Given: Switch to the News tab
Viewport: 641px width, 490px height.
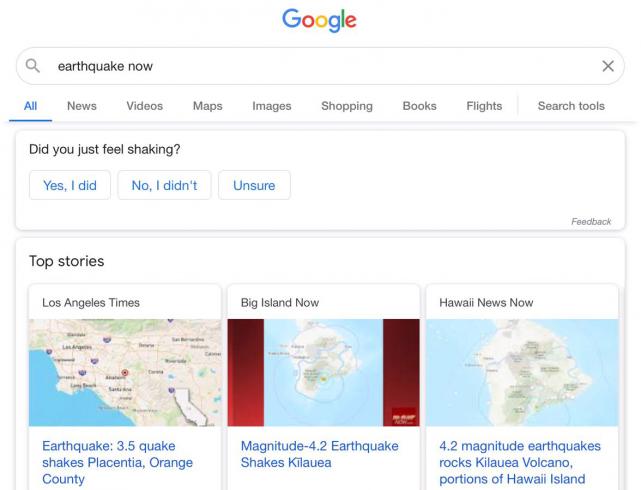Looking at the screenshot, I should pyautogui.click(x=82, y=106).
